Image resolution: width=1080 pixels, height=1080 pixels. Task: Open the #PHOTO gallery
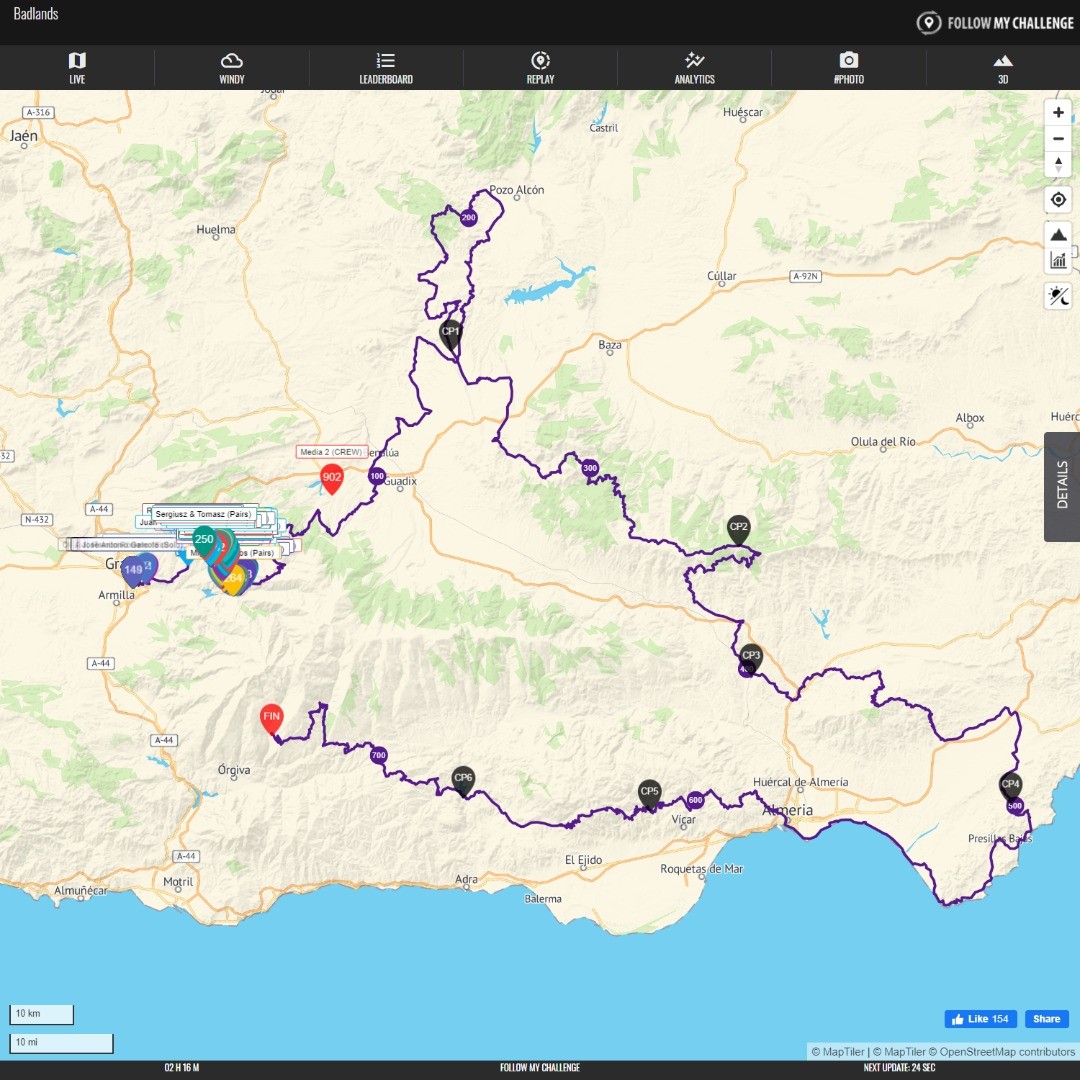point(849,68)
